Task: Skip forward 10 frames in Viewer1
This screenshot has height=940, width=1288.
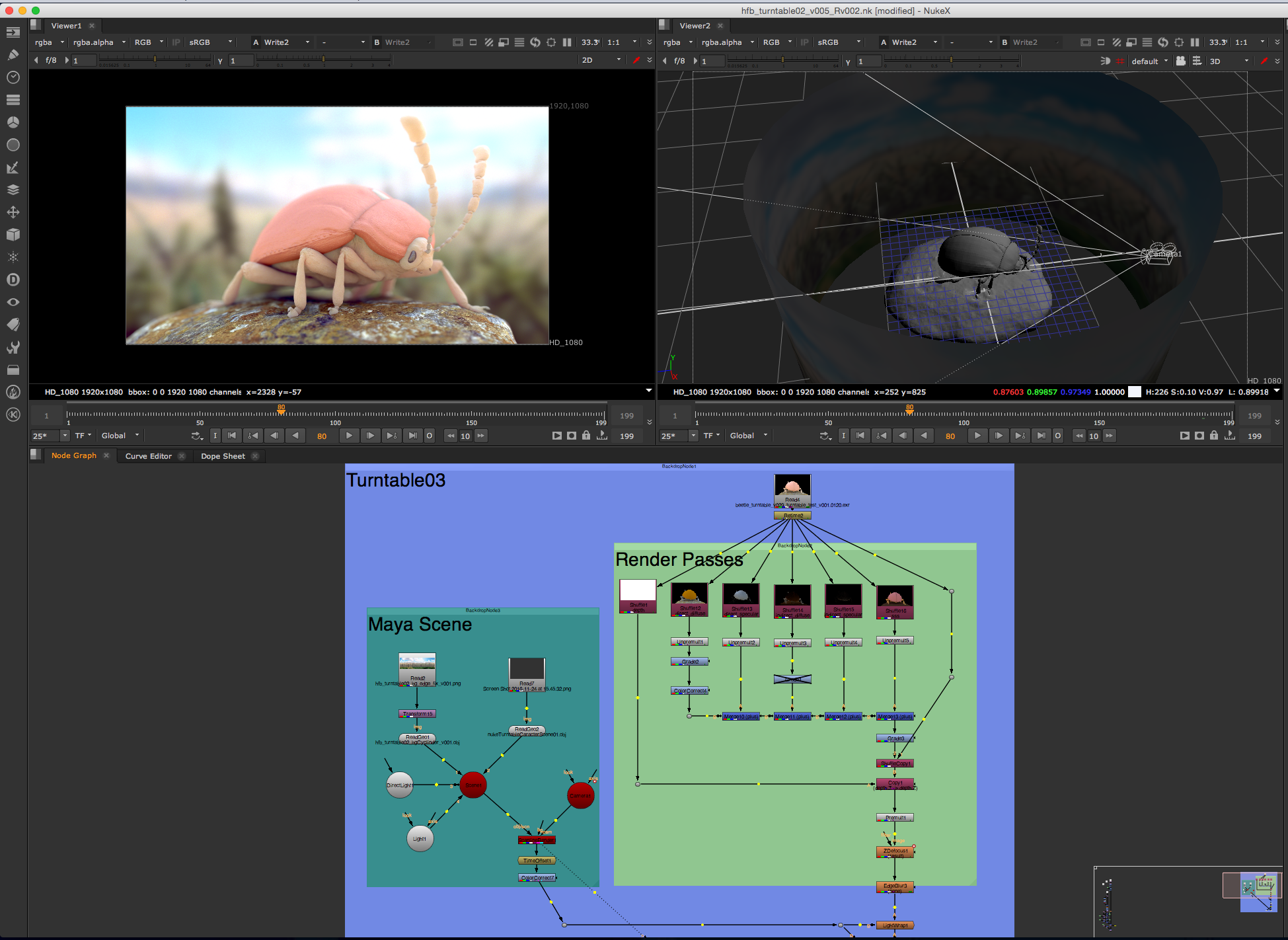Action: pyautogui.click(x=481, y=436)
